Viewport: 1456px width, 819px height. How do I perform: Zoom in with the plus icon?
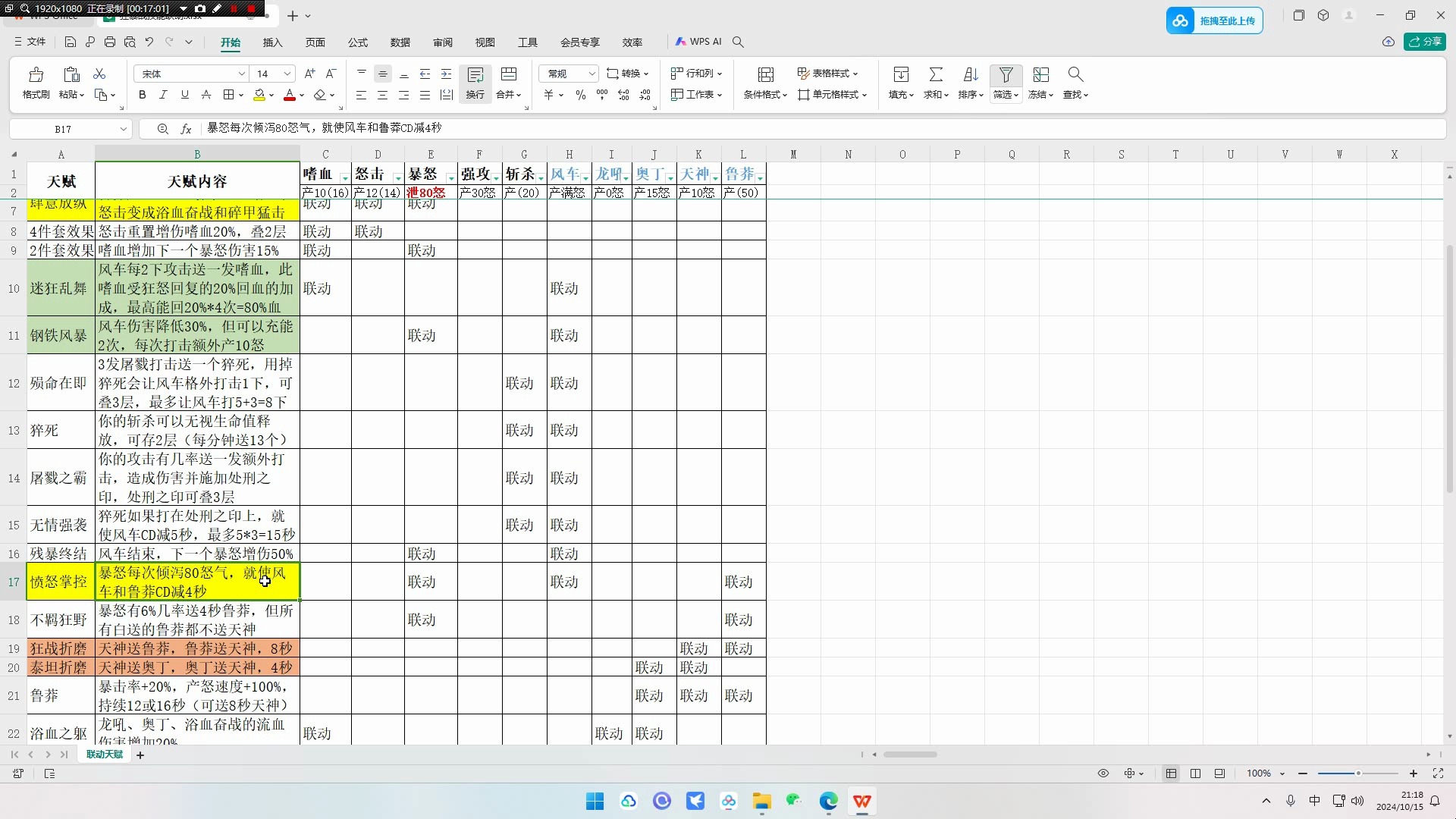click(x=1414, y=773)
